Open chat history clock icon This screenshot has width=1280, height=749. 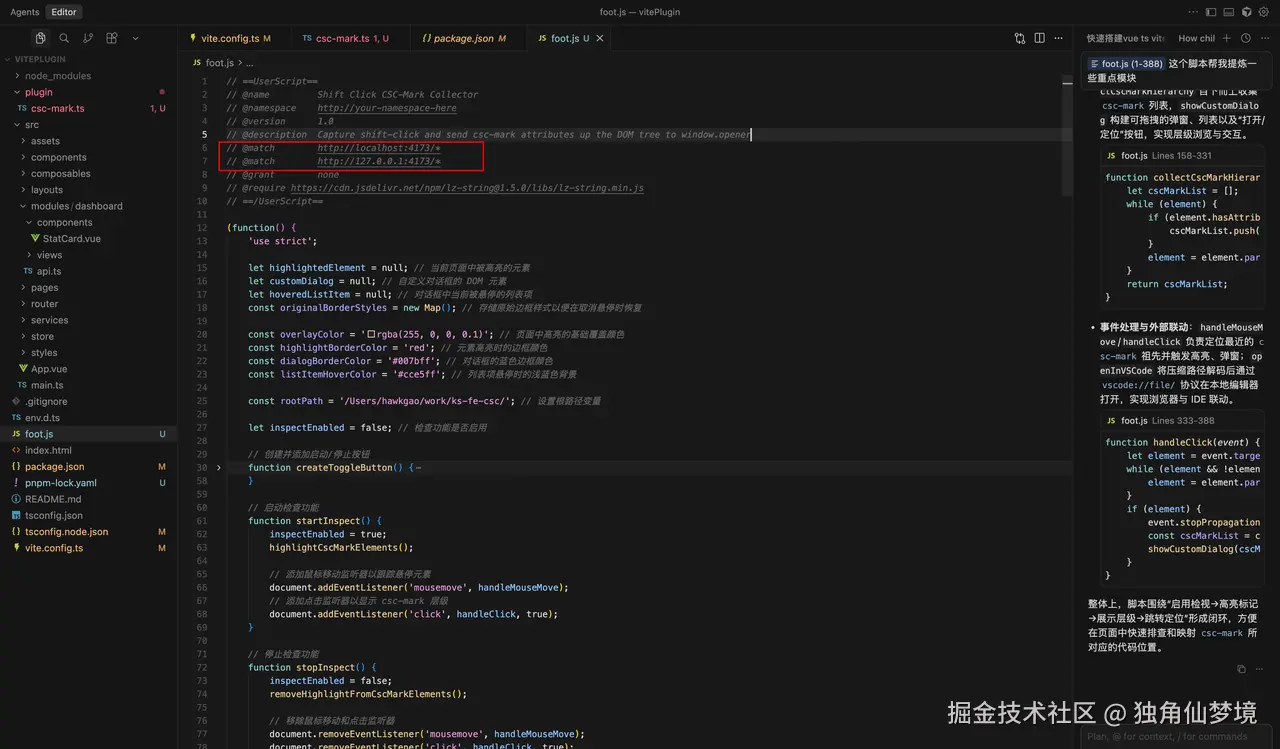coord(1245,38)
